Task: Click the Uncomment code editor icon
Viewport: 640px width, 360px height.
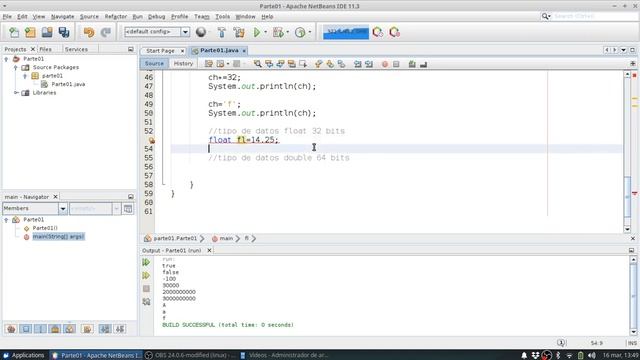Action: coord(423,64)
